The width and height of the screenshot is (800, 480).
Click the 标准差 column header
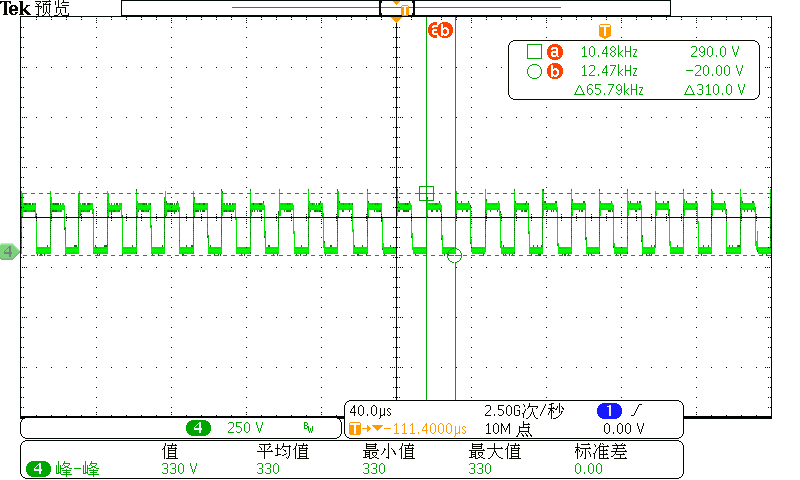click(601, 451)
